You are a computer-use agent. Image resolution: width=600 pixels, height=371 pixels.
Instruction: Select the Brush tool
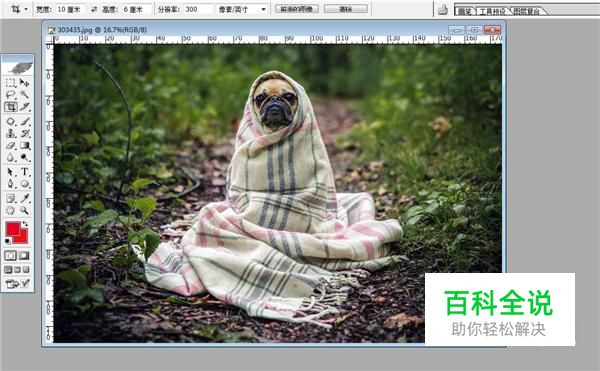click(24, 122)
